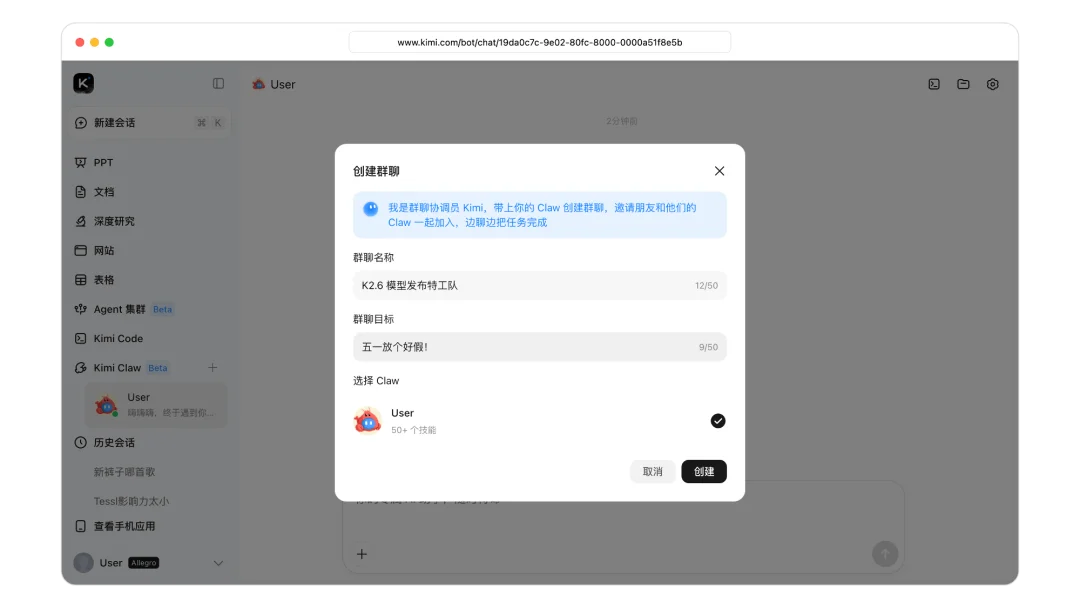Click the 创建 button to create the group

point(704,471)
